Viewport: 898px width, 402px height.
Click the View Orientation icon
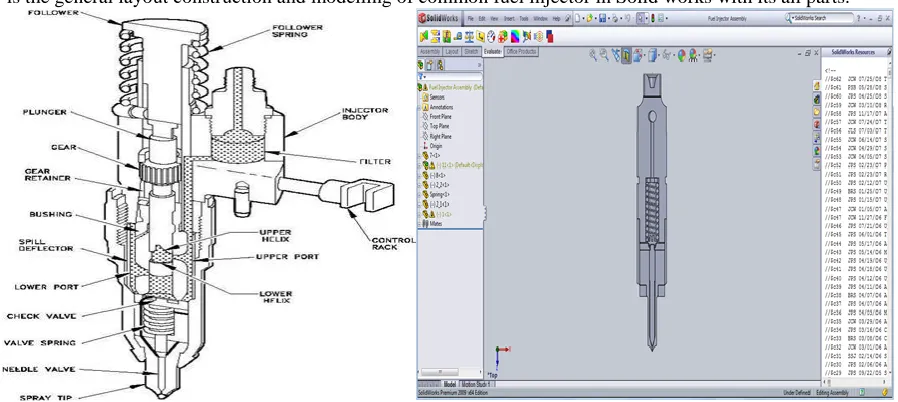tap(637, 55)
